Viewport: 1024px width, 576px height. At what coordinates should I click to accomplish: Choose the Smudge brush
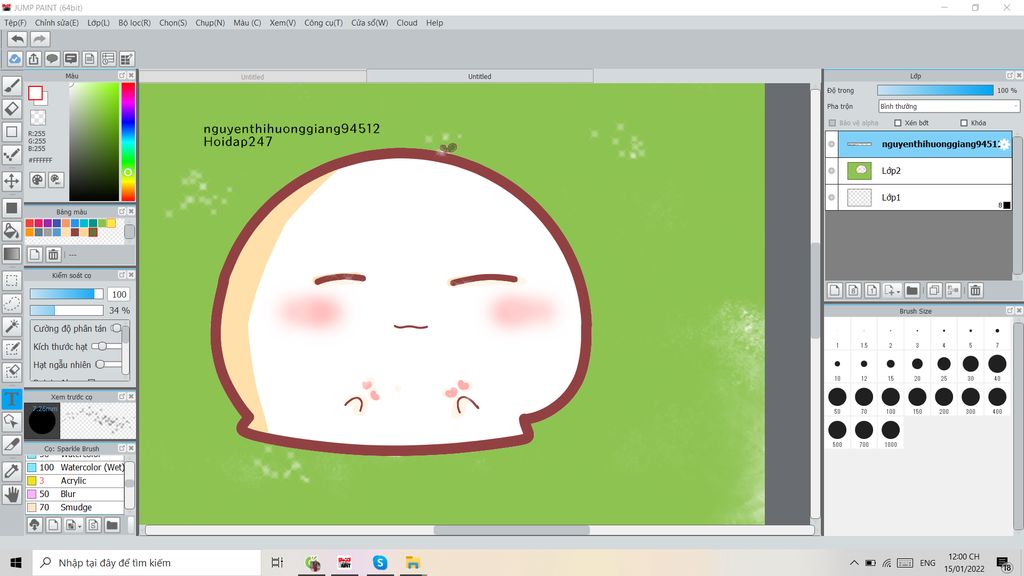tap(75, 507)
